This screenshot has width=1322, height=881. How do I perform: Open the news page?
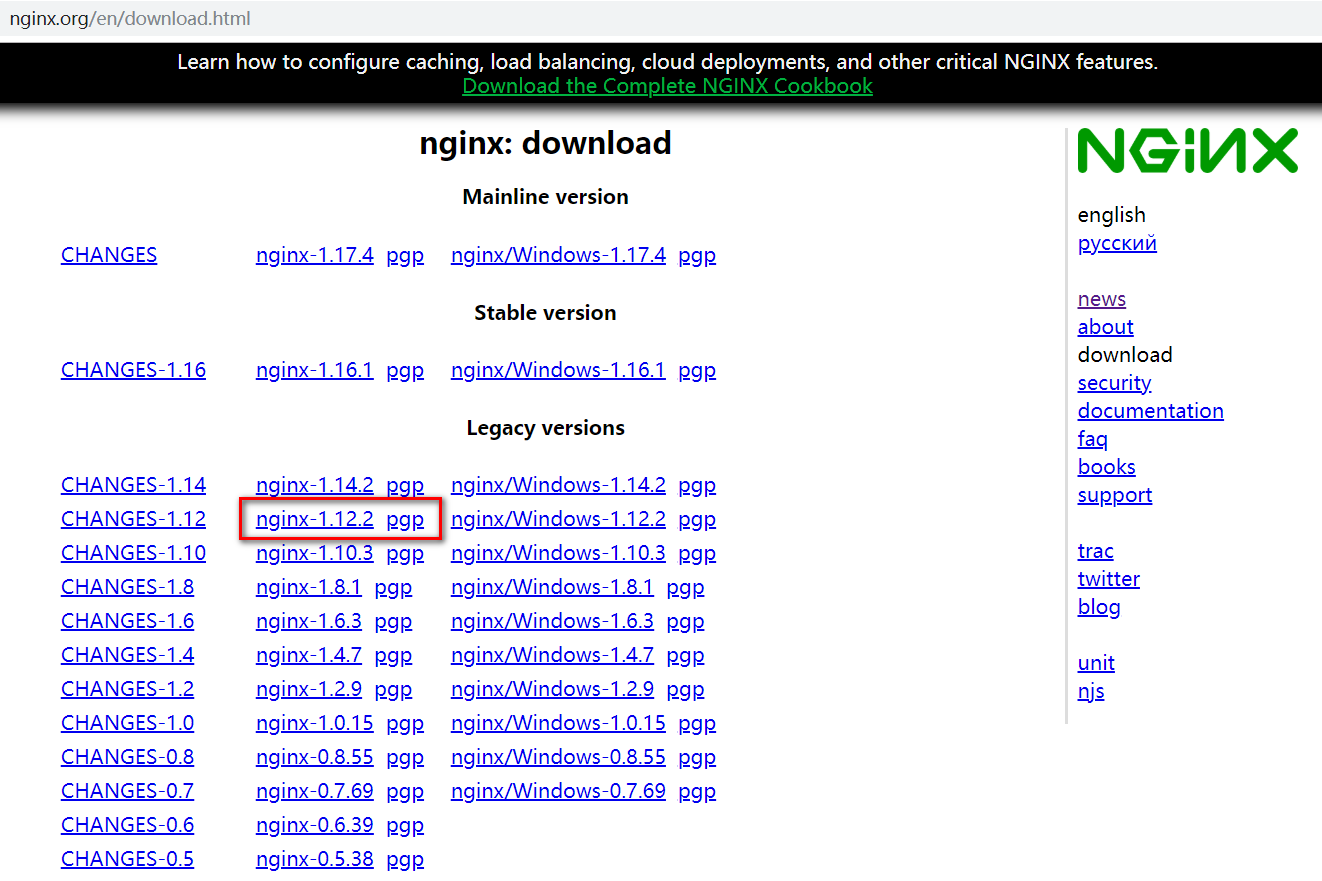point(1102,299)
